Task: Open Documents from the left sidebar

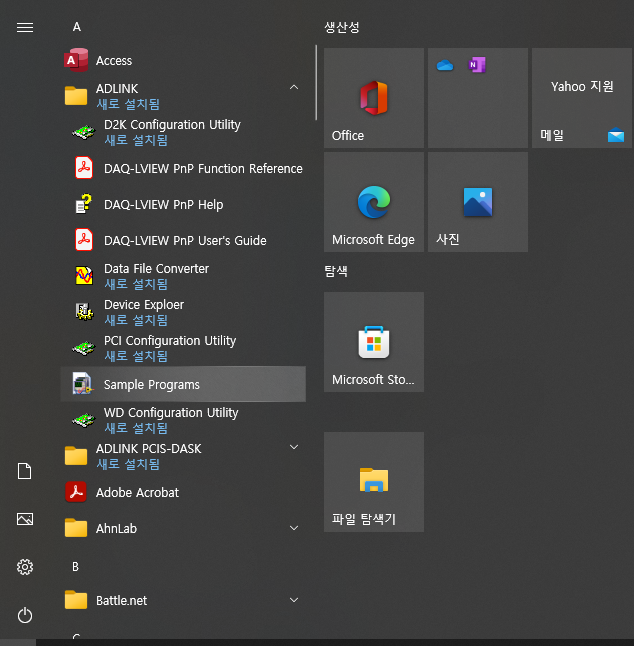Action: [x=25, y=471]
